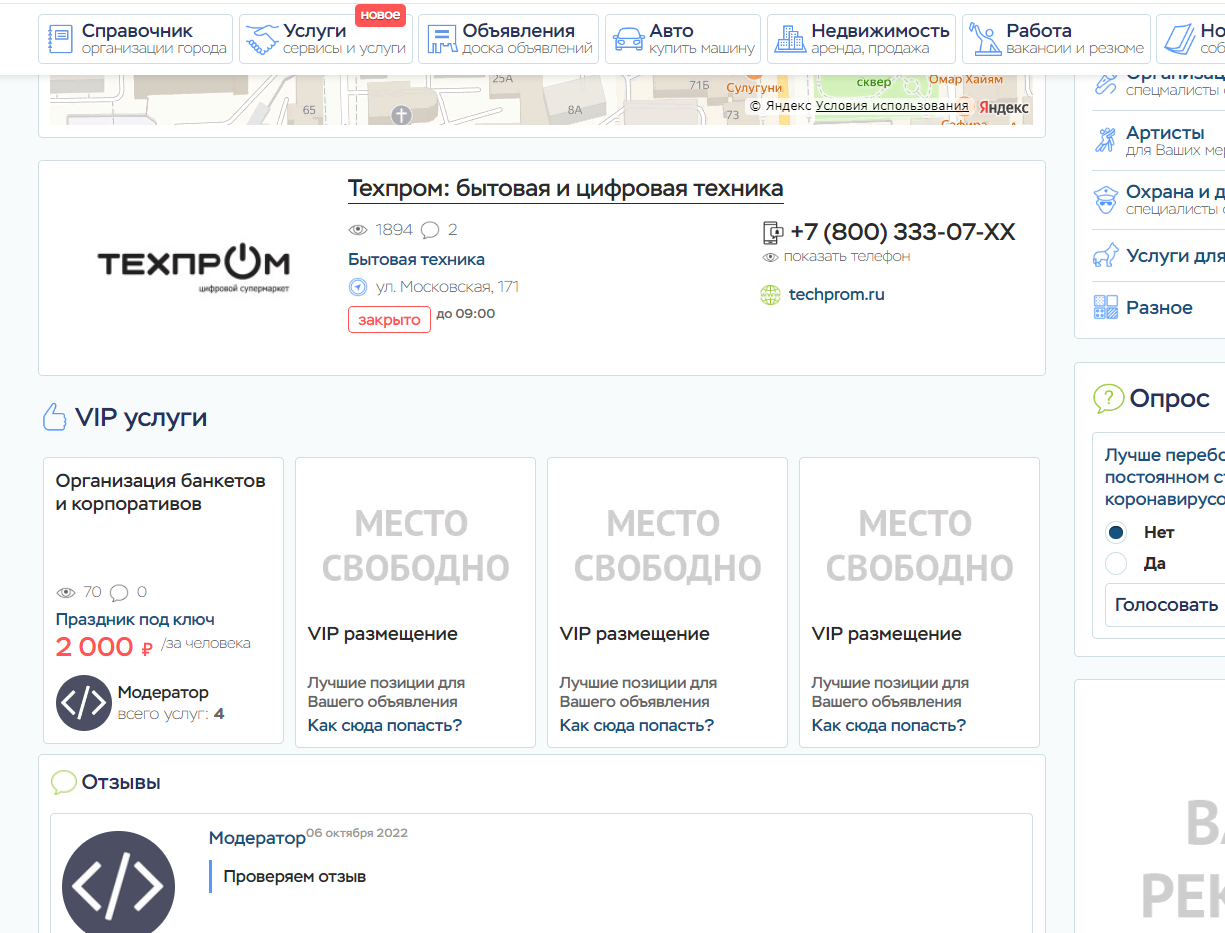Viewport: 1225px width, 933px height.
Task: Click the Недвижимость buildings icon
Action: pos(790,39)
